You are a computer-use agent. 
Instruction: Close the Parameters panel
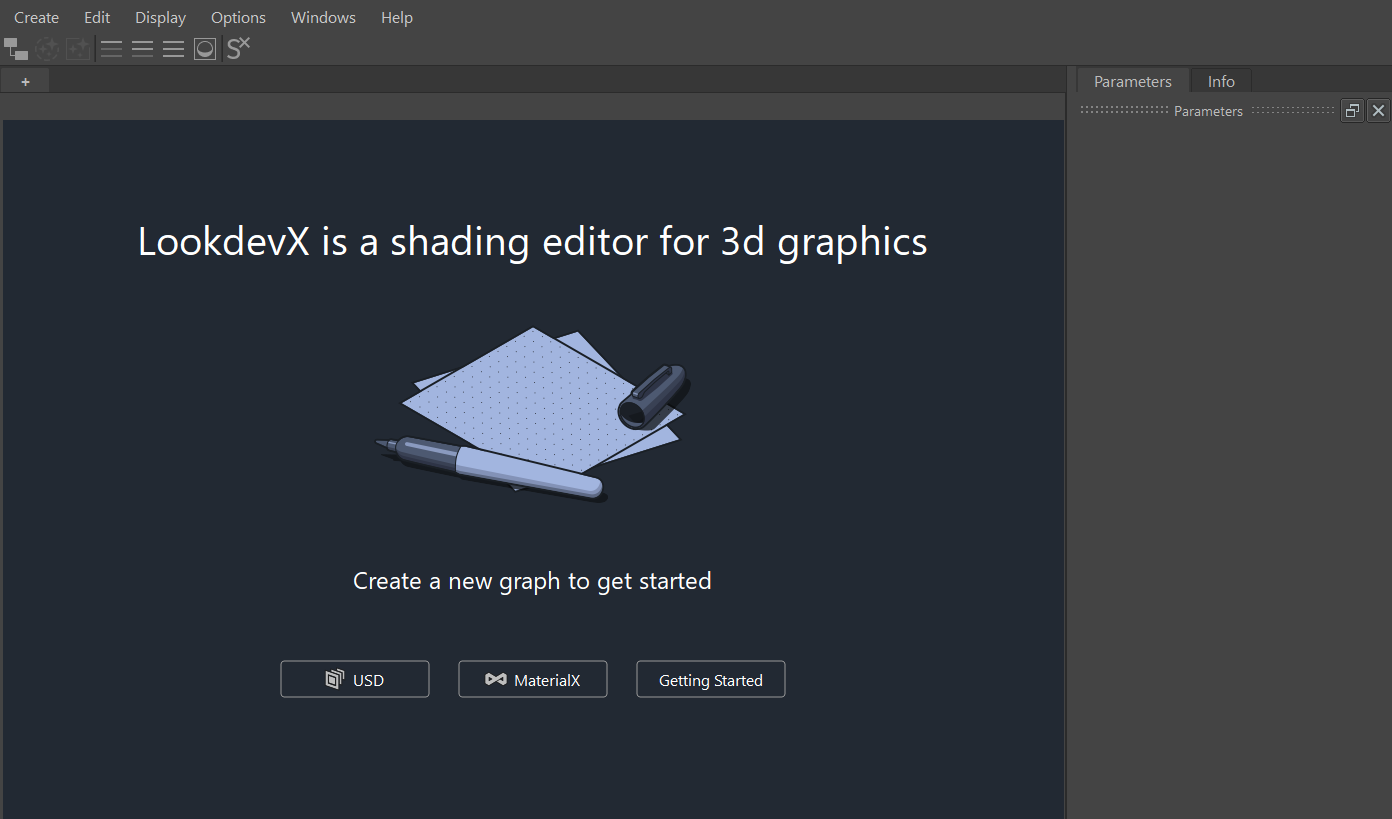pos(1378,111)
